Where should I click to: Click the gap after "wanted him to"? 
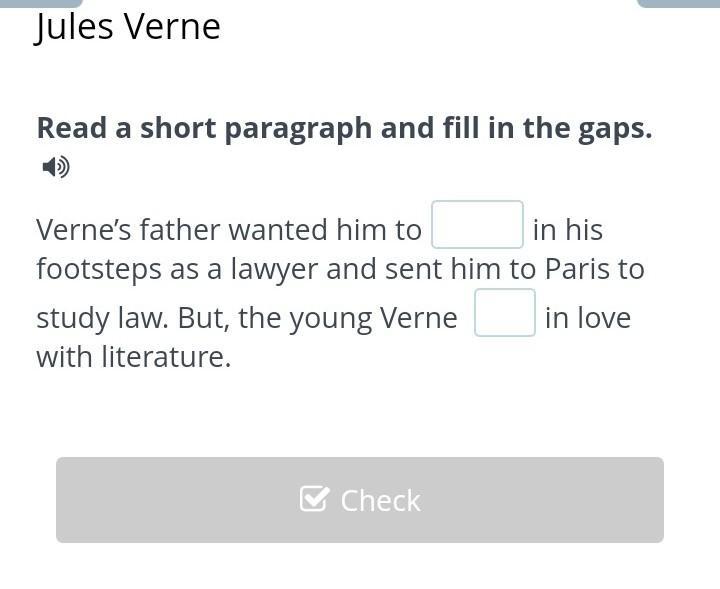(x=477, y=225)
